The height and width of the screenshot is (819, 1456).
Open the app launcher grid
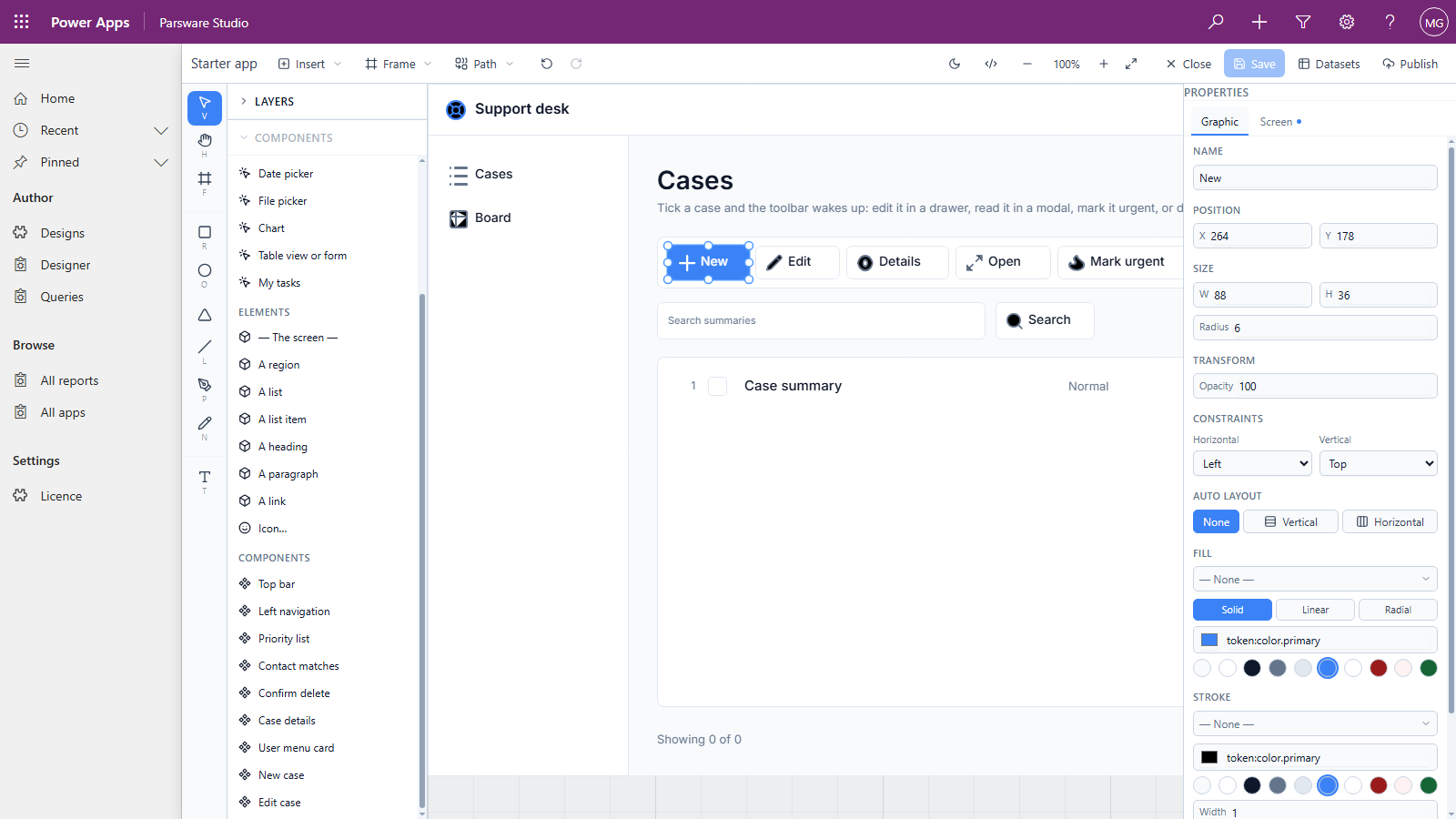22,22
